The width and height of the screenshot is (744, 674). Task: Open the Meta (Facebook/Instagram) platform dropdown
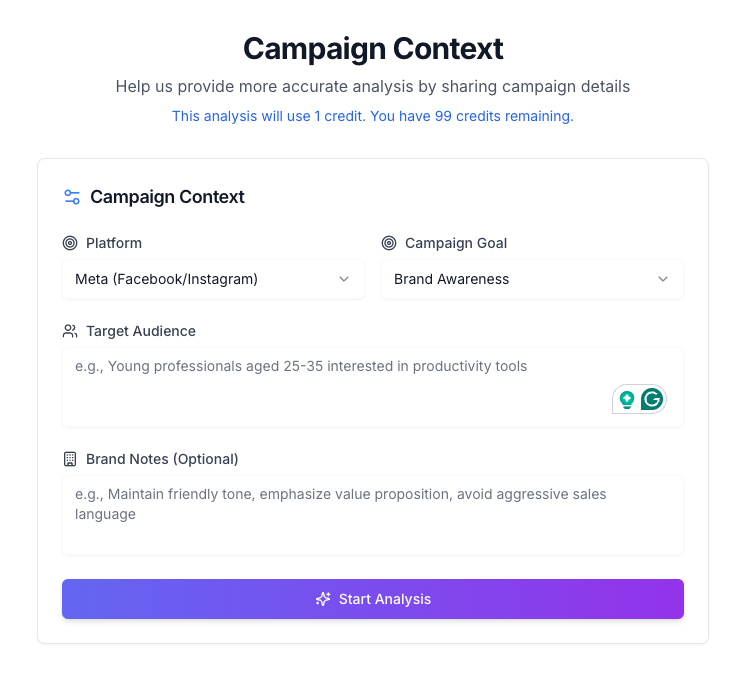point(213,279)
